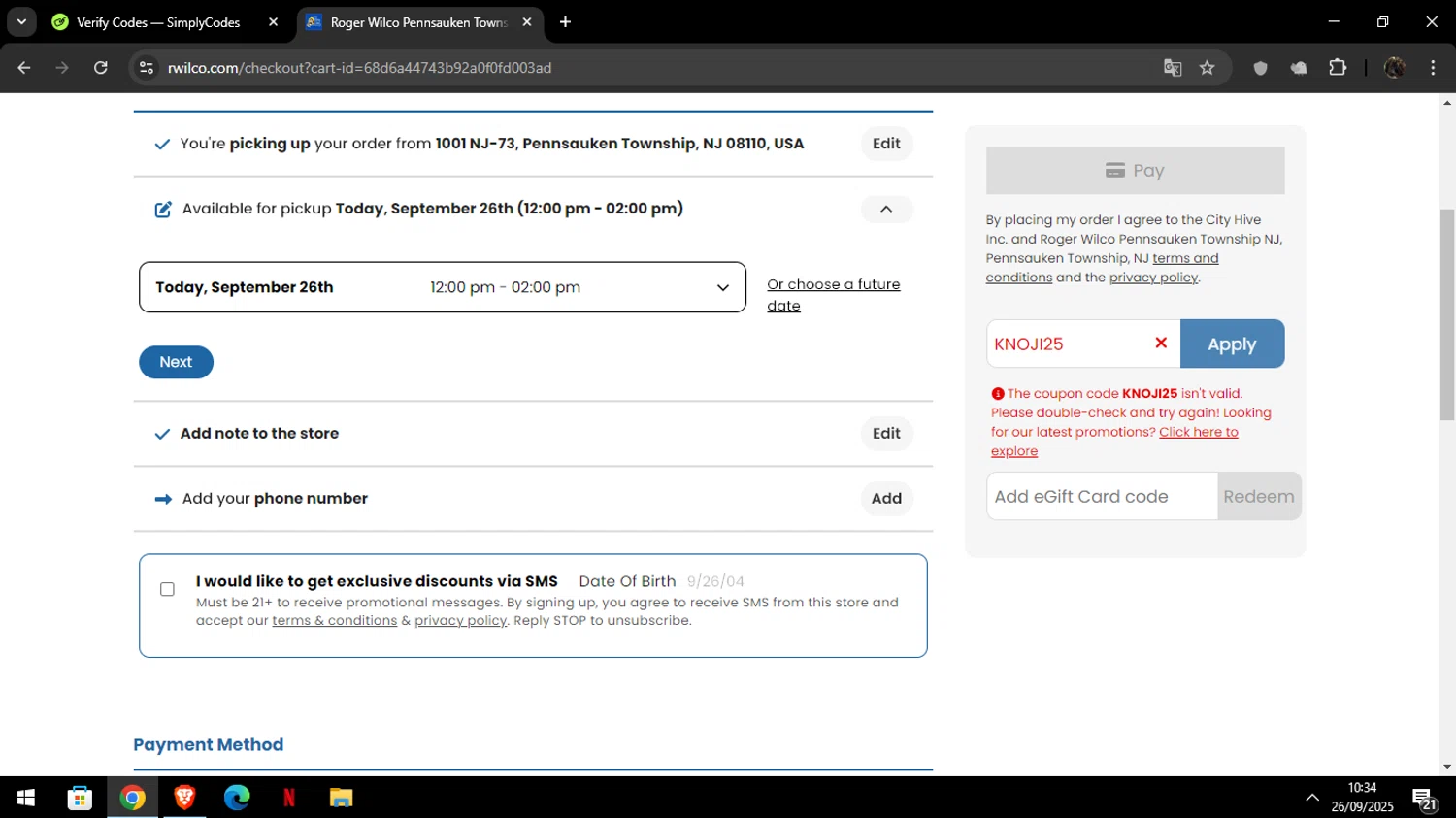Open the pickup date and time dropdown
The width and height of the screenshot is (1456, 818).
tap(443, 287)
